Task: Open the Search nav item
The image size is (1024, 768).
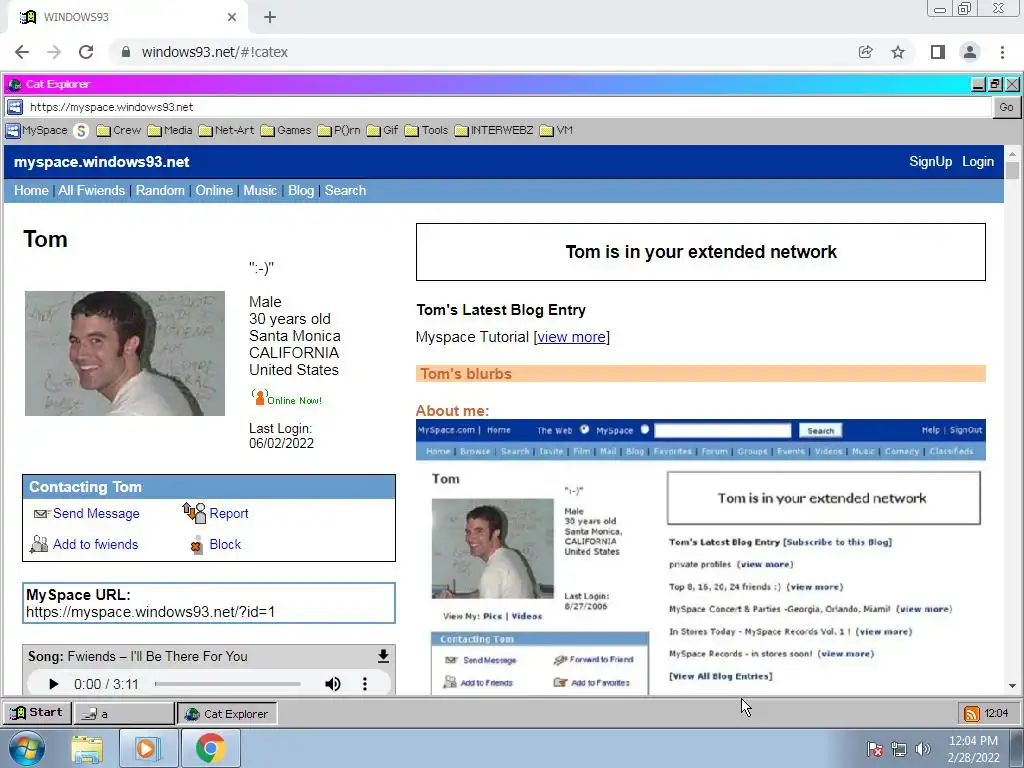Action: (x=345, y=191)
